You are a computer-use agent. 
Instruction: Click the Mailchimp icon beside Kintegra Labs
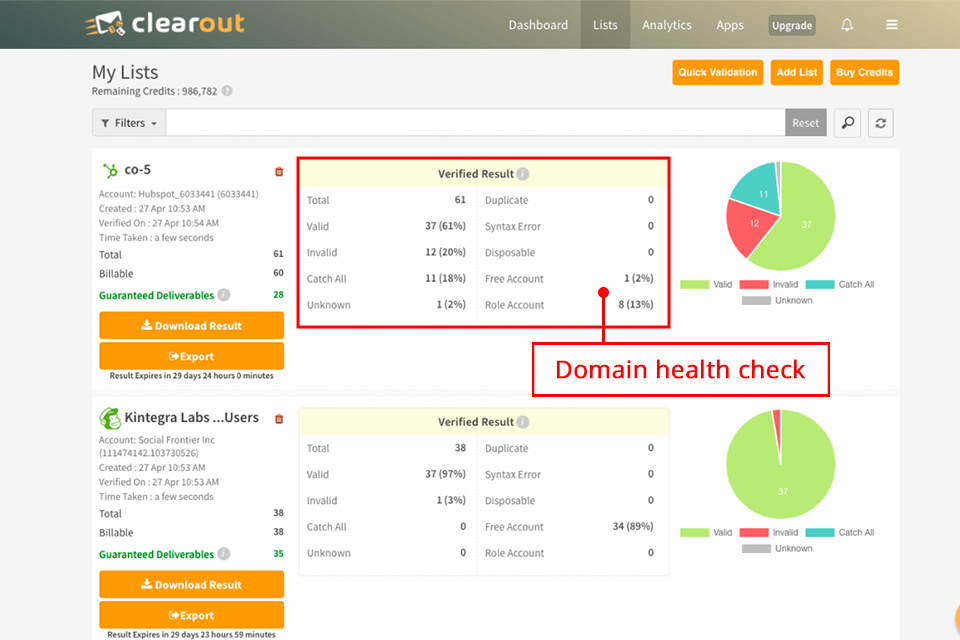pos(110,418)
